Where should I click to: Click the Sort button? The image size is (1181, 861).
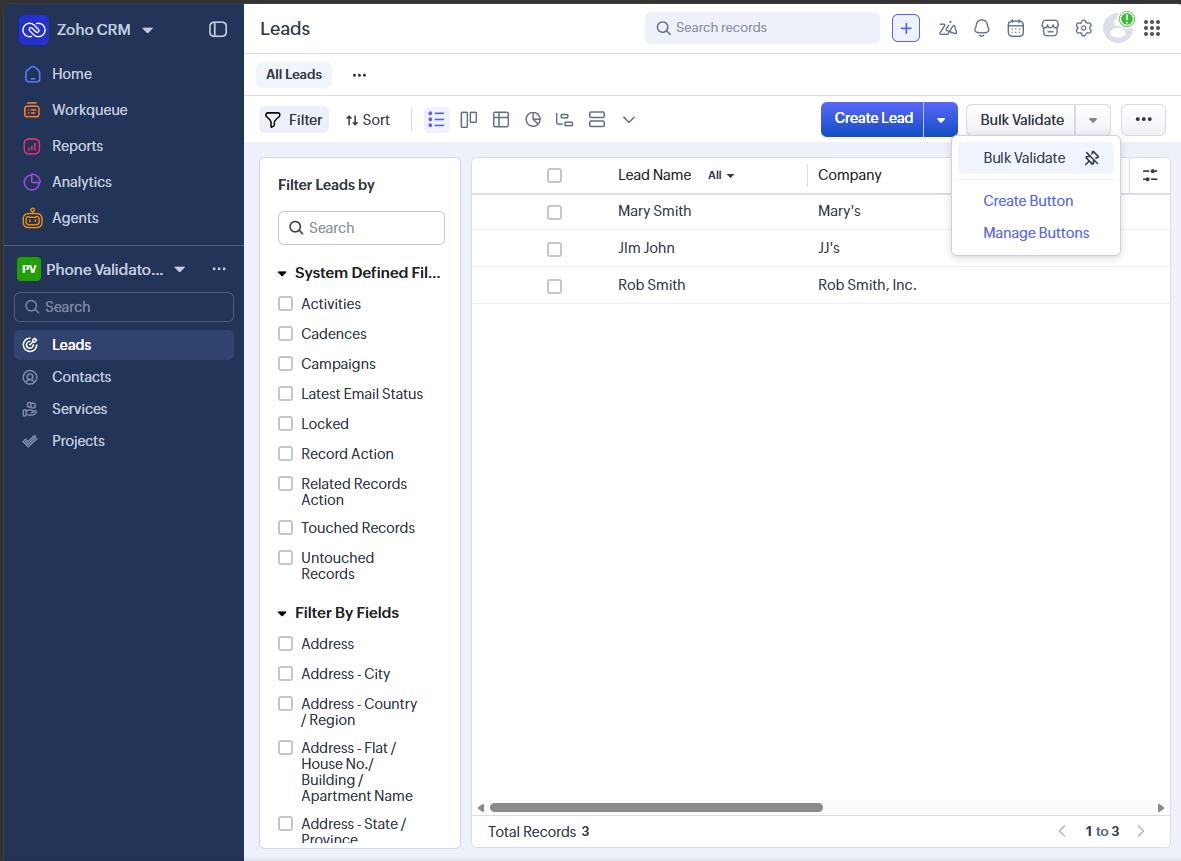tap(368, 120)
